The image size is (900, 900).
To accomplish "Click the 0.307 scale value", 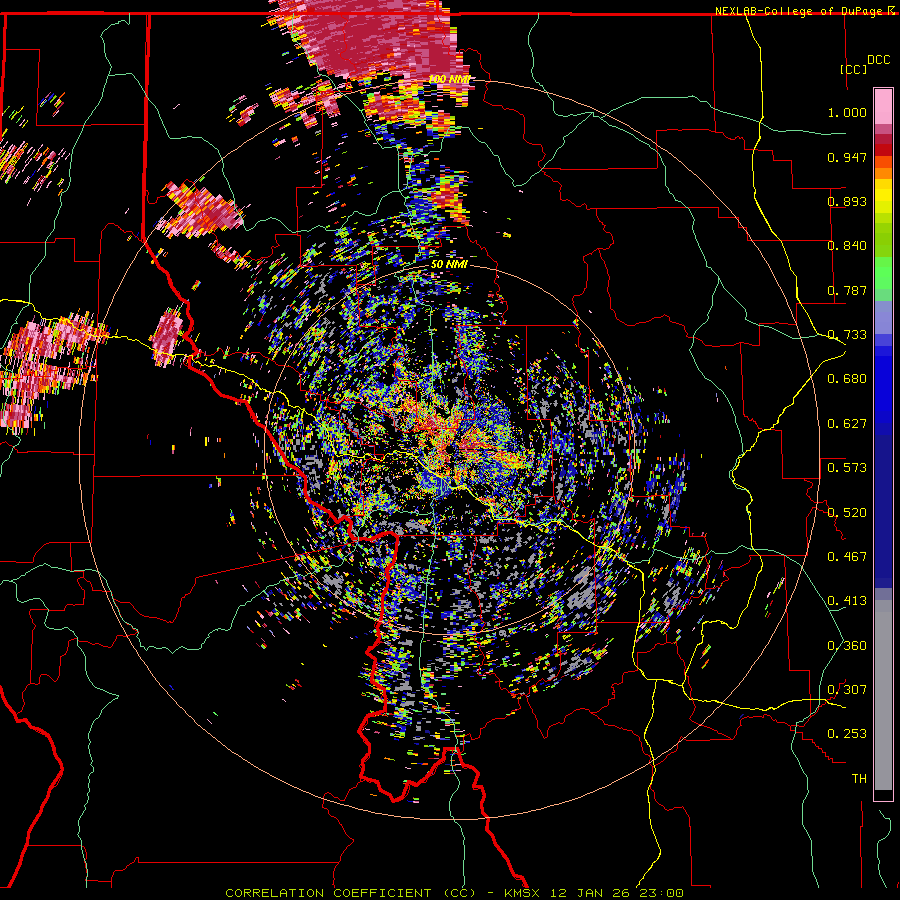I will [847, 690].
